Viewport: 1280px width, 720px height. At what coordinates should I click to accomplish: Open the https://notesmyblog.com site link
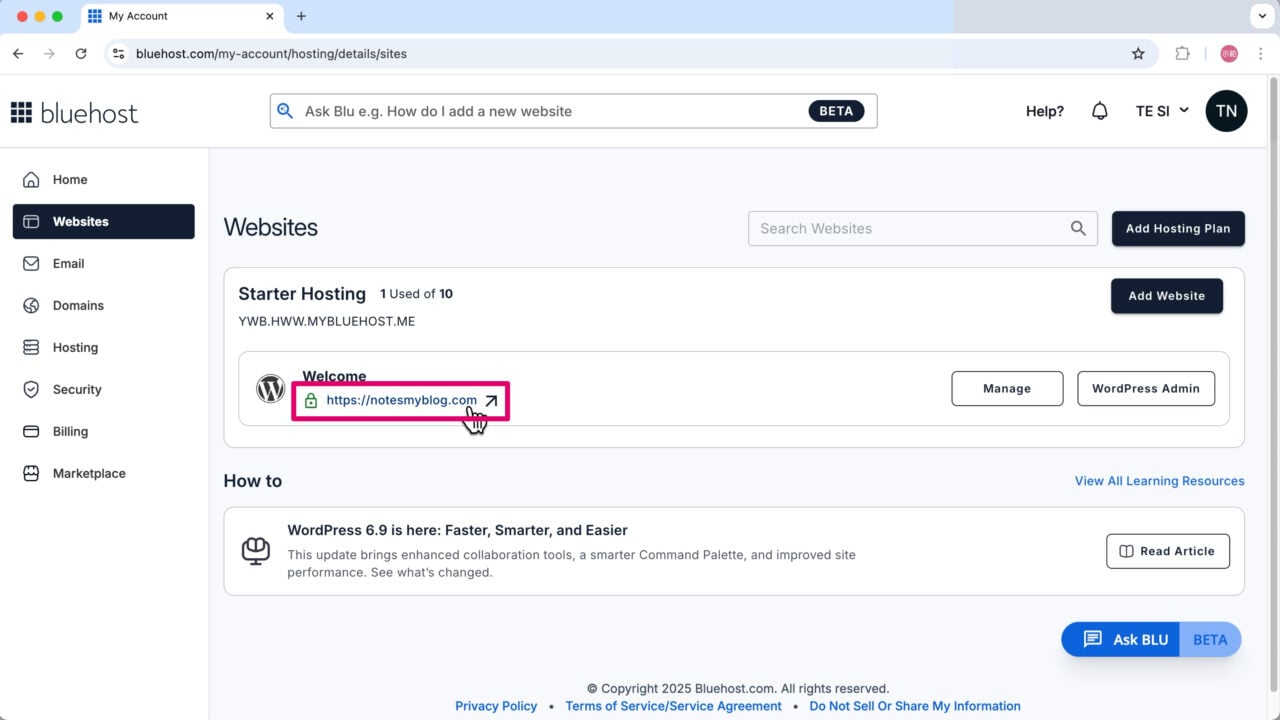pyautogui.click(x=401, y=400)
